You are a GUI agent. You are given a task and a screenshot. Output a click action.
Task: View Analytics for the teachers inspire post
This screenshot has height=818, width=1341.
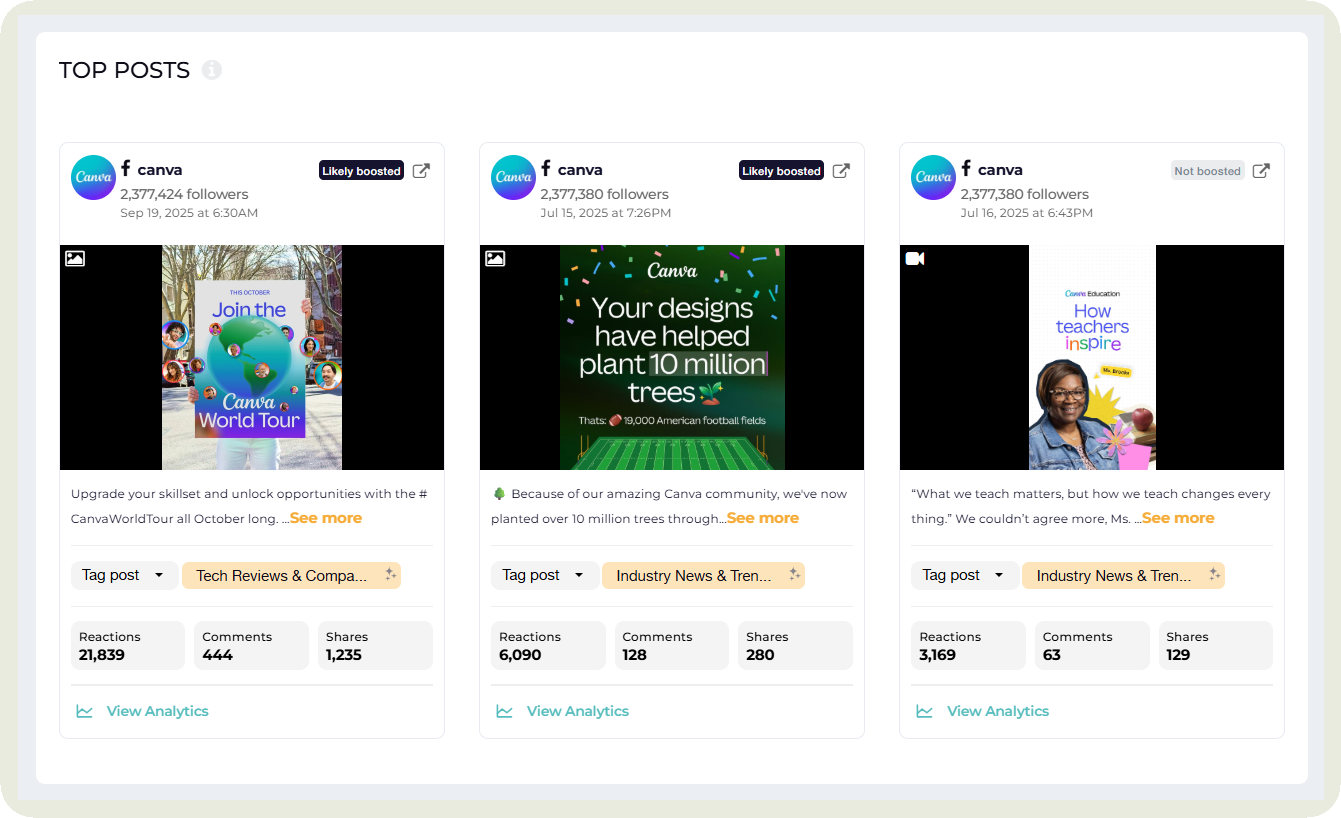[997, 711]
